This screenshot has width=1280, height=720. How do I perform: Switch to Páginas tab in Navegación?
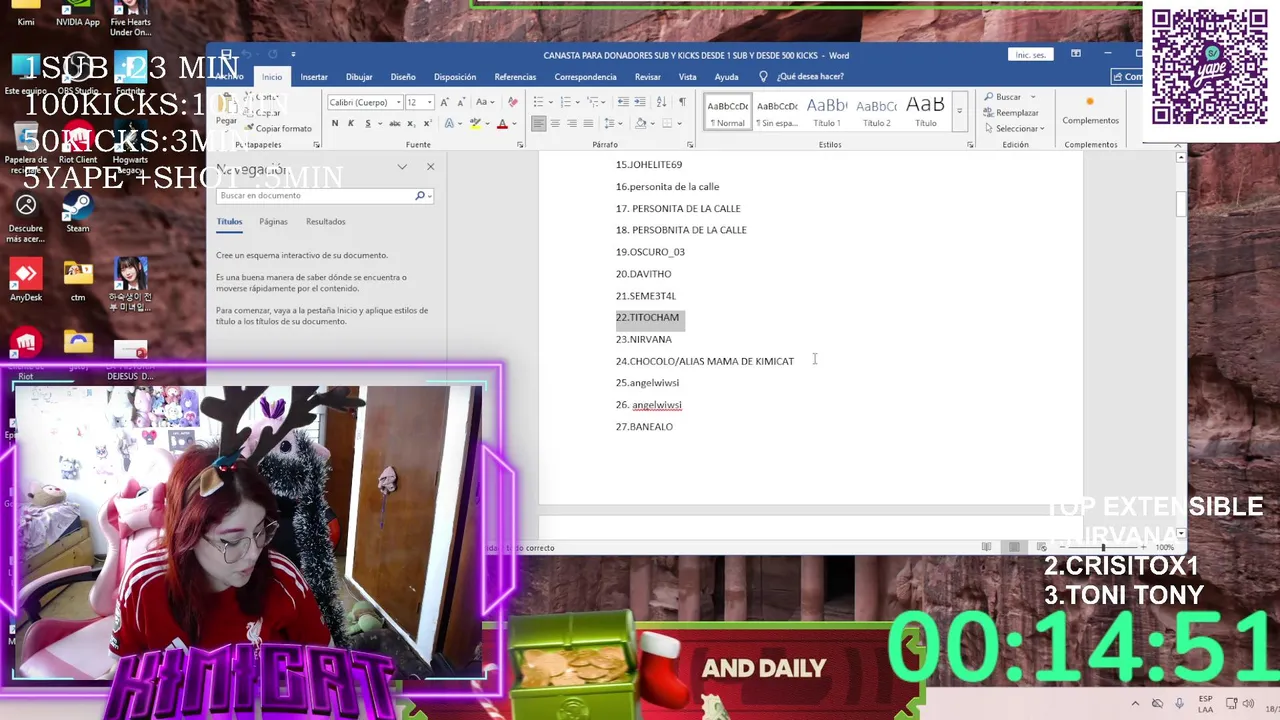click(273, 222)
